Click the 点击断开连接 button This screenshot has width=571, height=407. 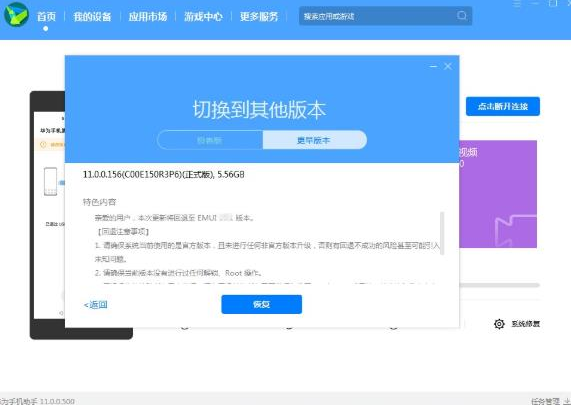pyautogui.click(x=503, y=106)
